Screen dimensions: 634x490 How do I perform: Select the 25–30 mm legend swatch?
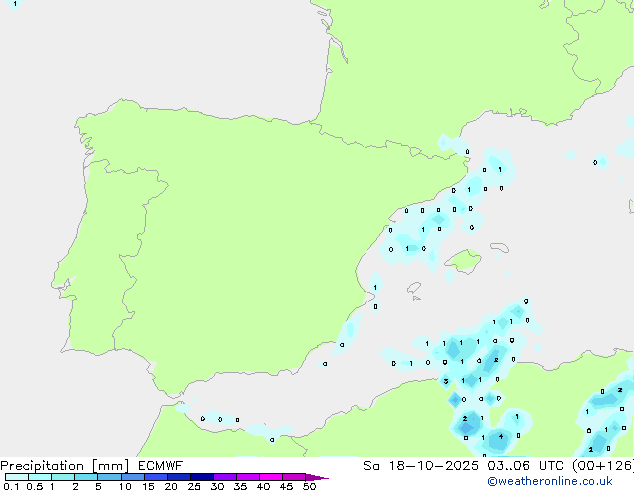pos(201,477)
